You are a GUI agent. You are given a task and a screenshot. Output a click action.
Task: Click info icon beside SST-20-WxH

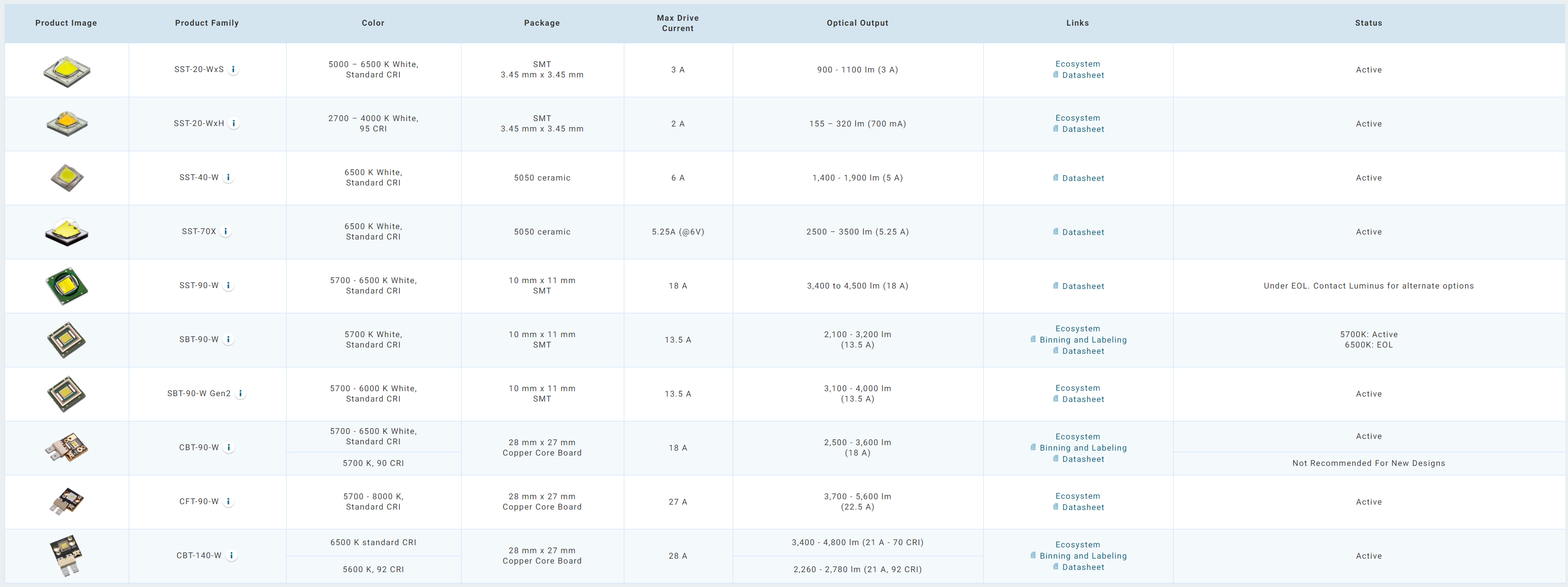pyautogui.click(x=234, y=124)
